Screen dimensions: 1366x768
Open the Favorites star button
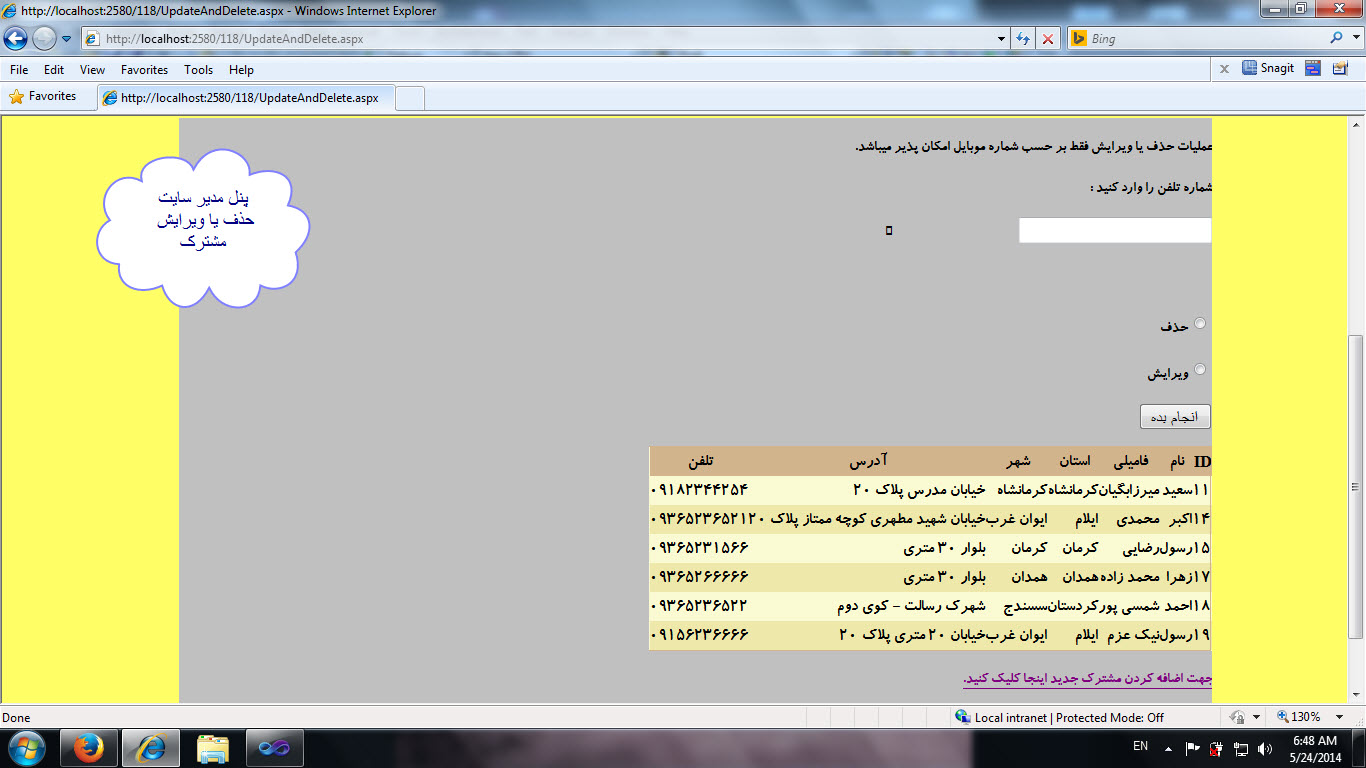coord(43,97)
